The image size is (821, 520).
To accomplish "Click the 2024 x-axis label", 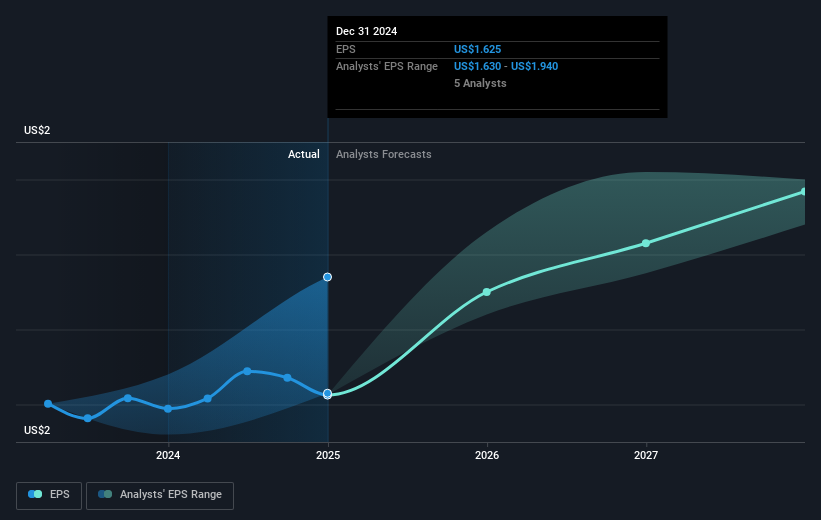I will pyautogui.click(x=168, y=455).
